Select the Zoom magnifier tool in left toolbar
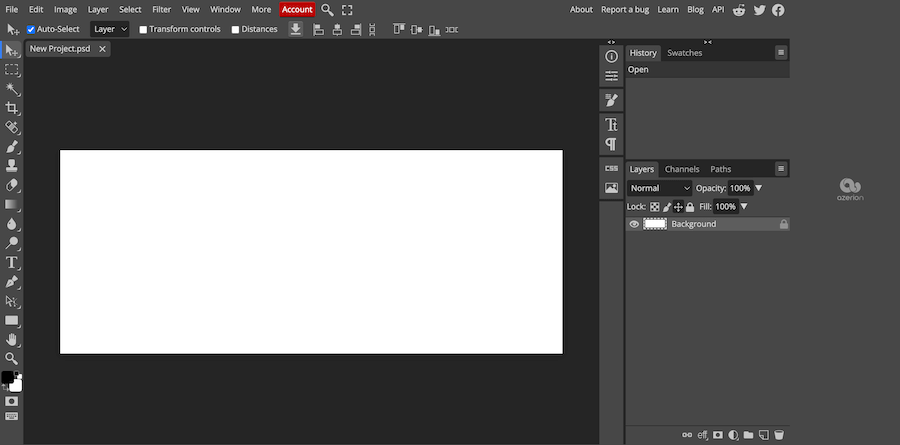Screen dimensions: 900x445 (11, 359)
